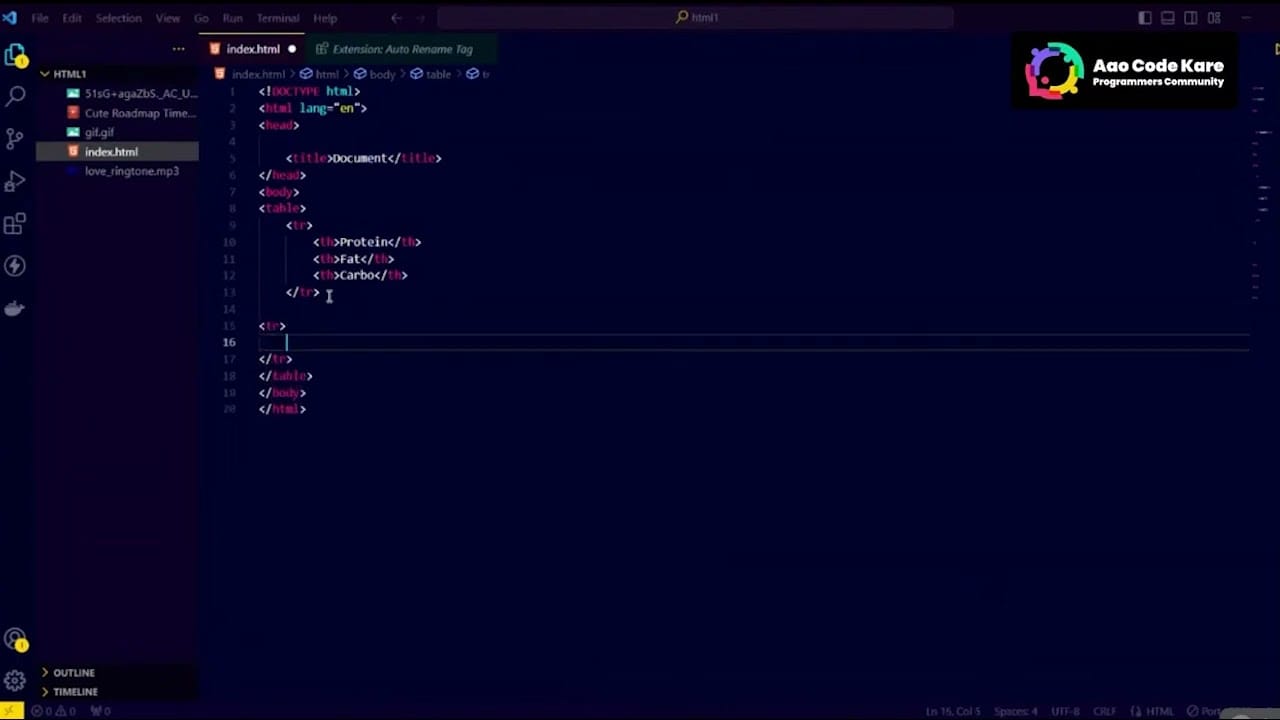Open the Source Control view
Viewport: 1280px width, 720px height.
coord(15,138)
